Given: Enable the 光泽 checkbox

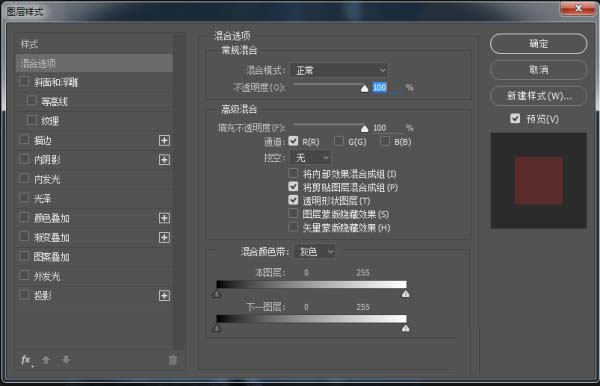Looking at the screenshot, I should (24, 198).
